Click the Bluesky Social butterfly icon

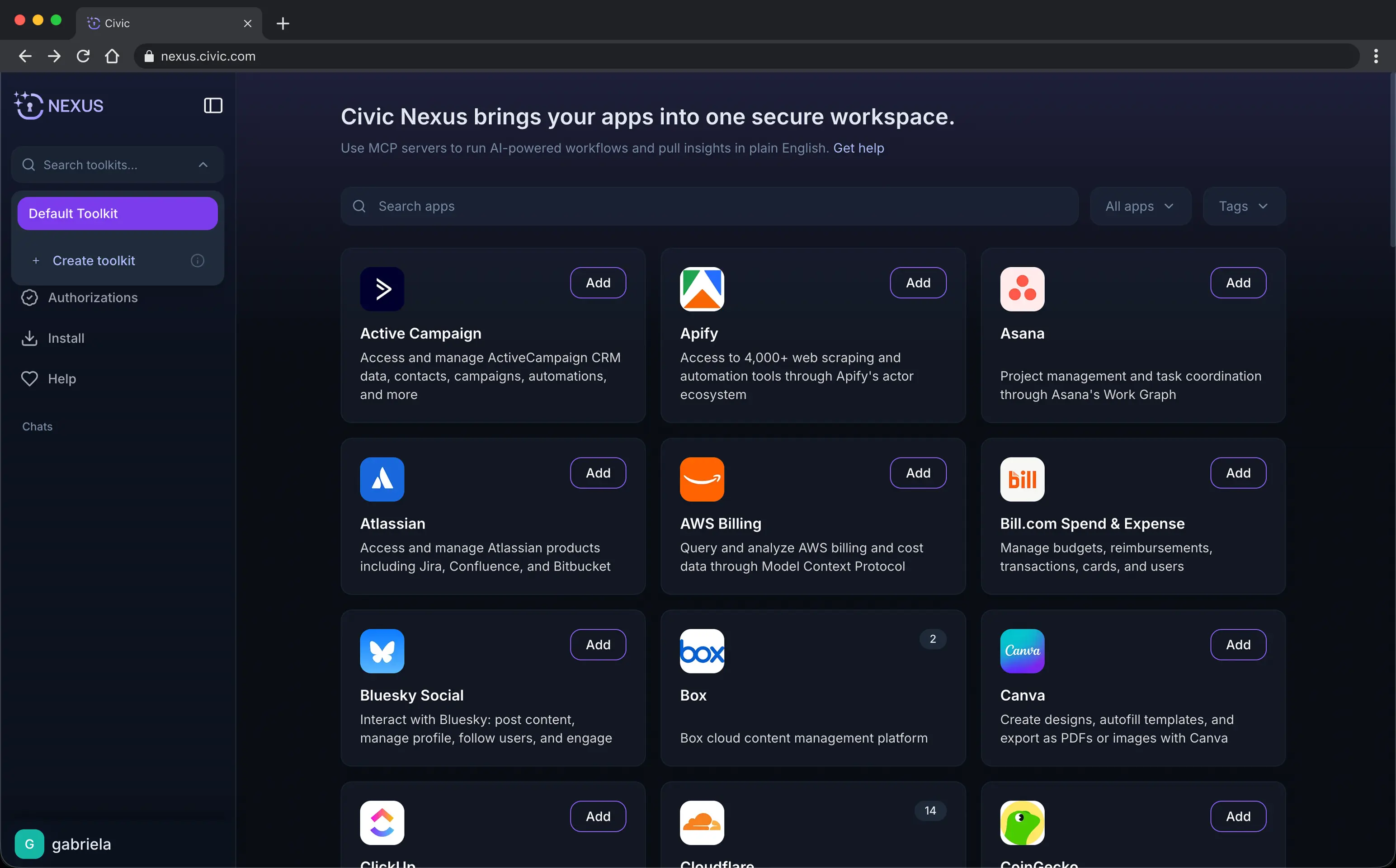(382, 651)
